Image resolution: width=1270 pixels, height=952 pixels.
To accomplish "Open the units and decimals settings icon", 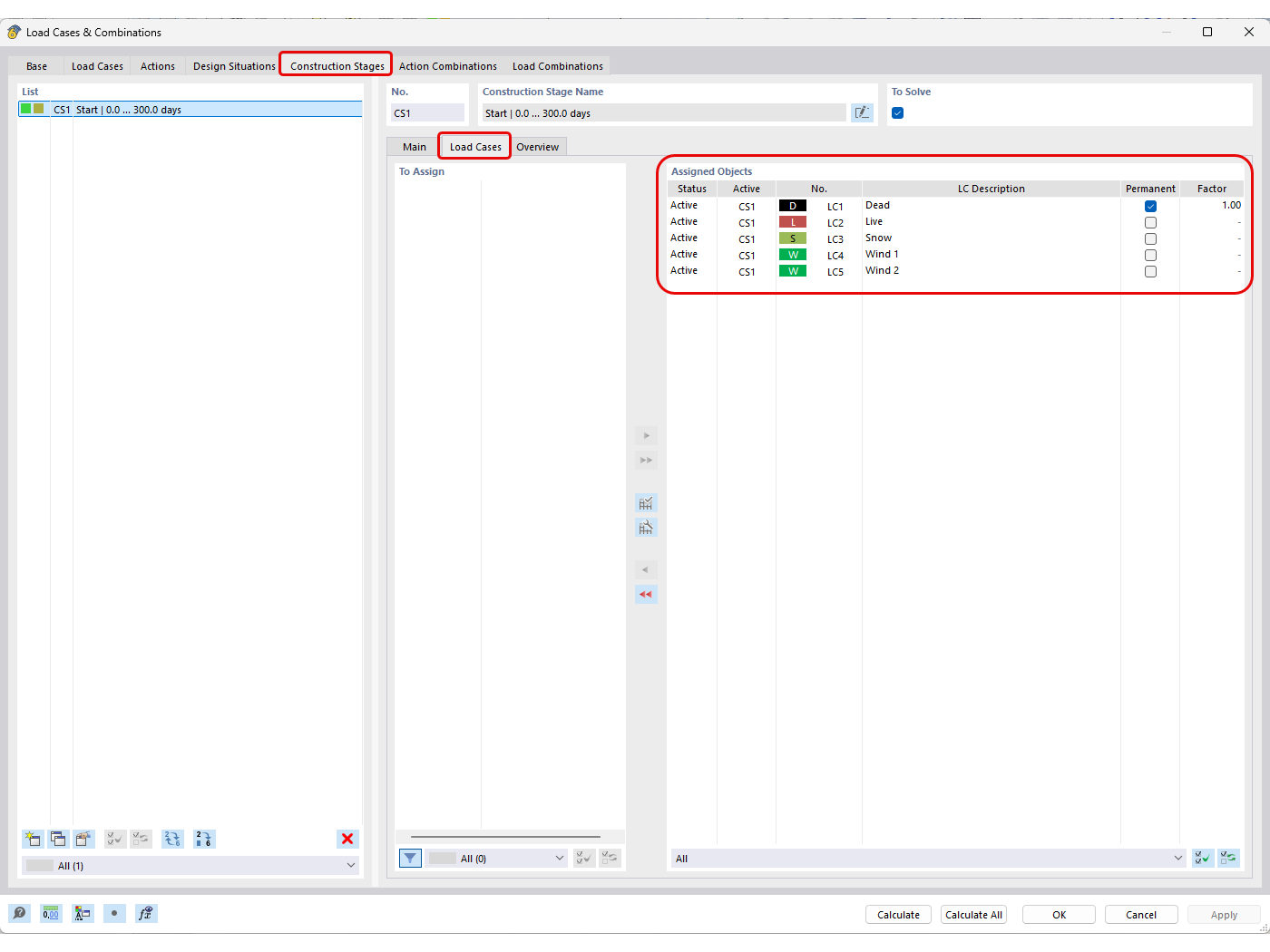I will pos(51,913).
